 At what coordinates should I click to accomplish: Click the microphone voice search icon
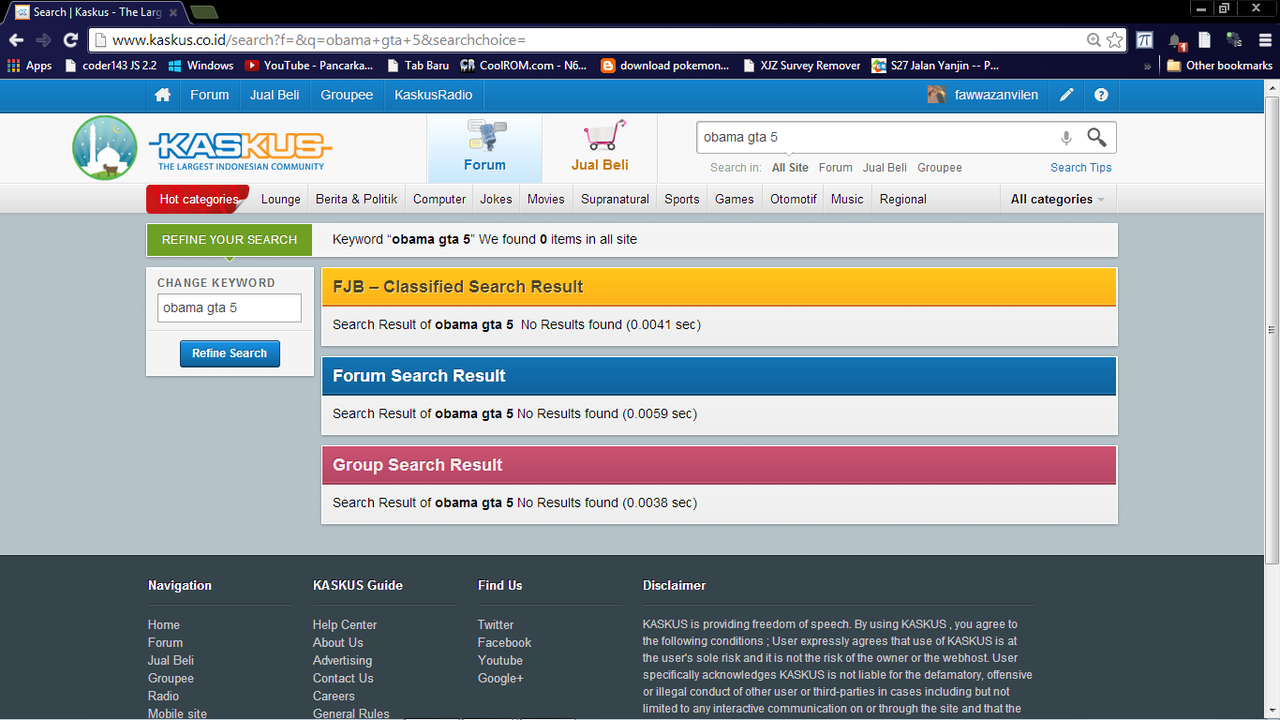[1066, 138]
